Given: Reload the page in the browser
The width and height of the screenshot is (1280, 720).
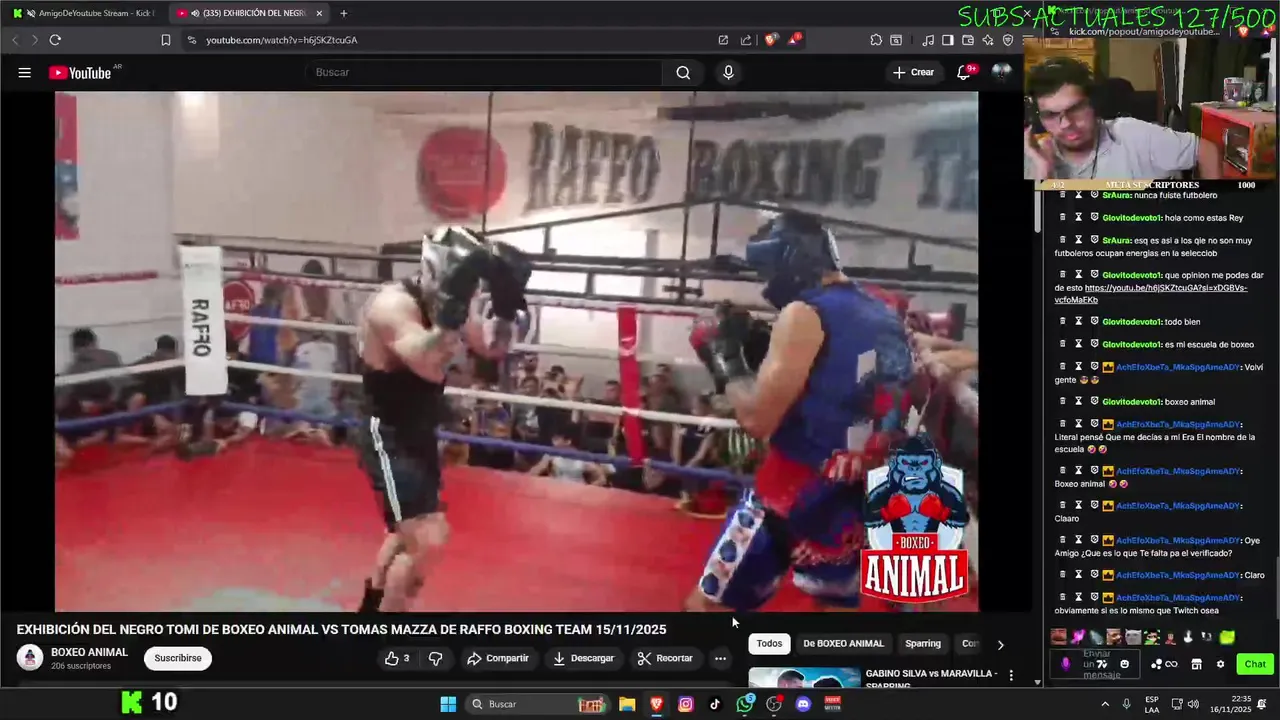Looking at the screenshot, I should (55, 40).
